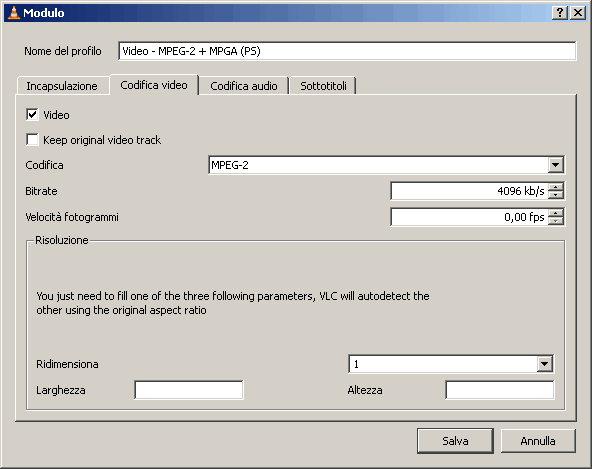The image size is (592, 469).
Task: Click the Altezza input field
Action: (500, 390)
